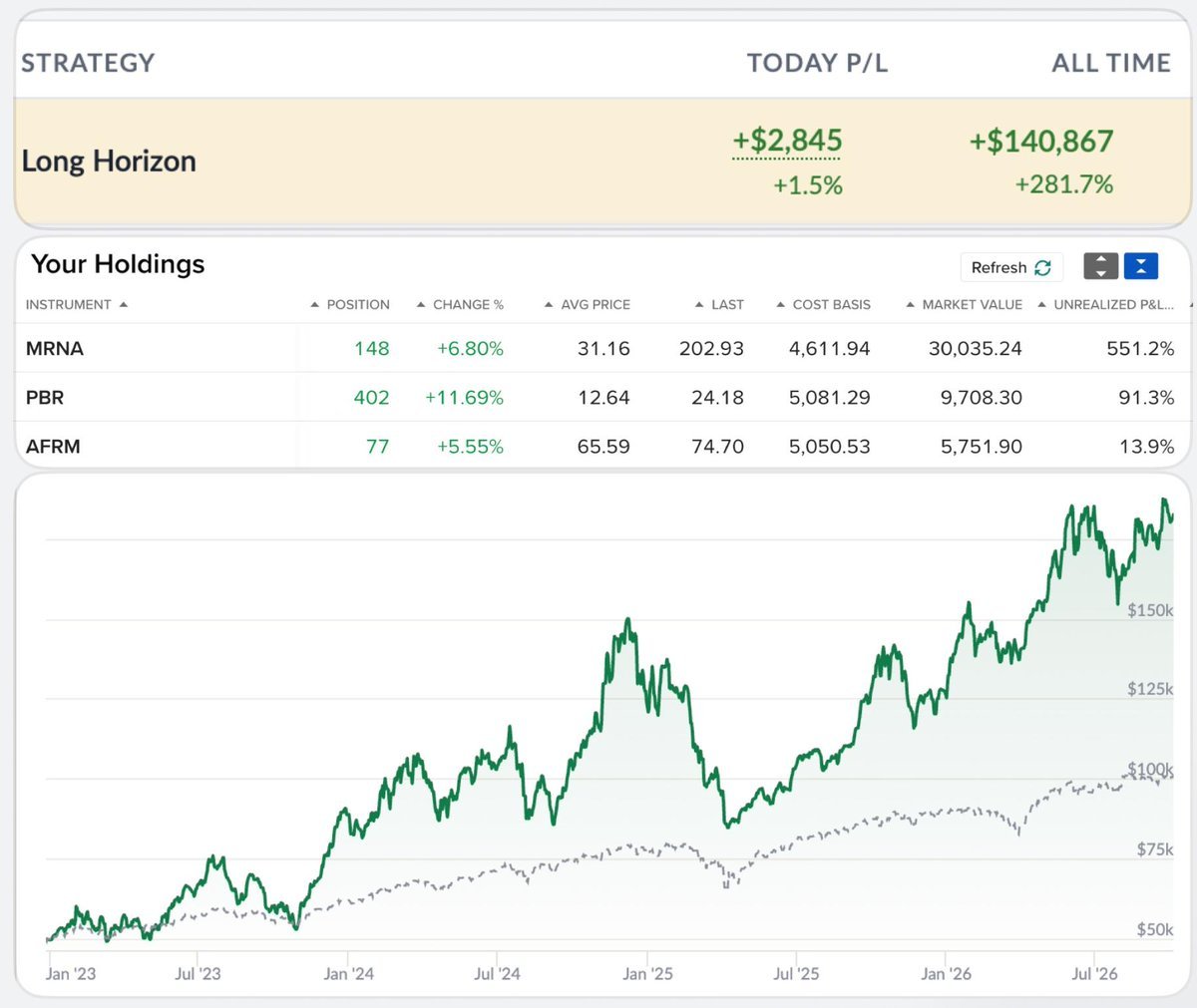Click AFRM position value 77
Screen dimensions: 1197x1008
(x=378, y=447)
